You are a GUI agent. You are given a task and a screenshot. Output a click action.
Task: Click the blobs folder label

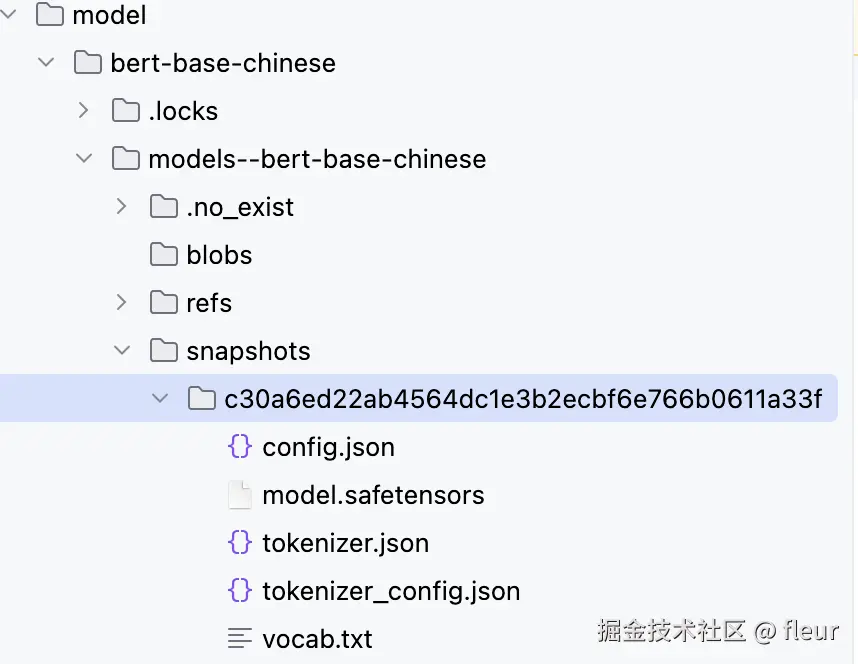218,255
